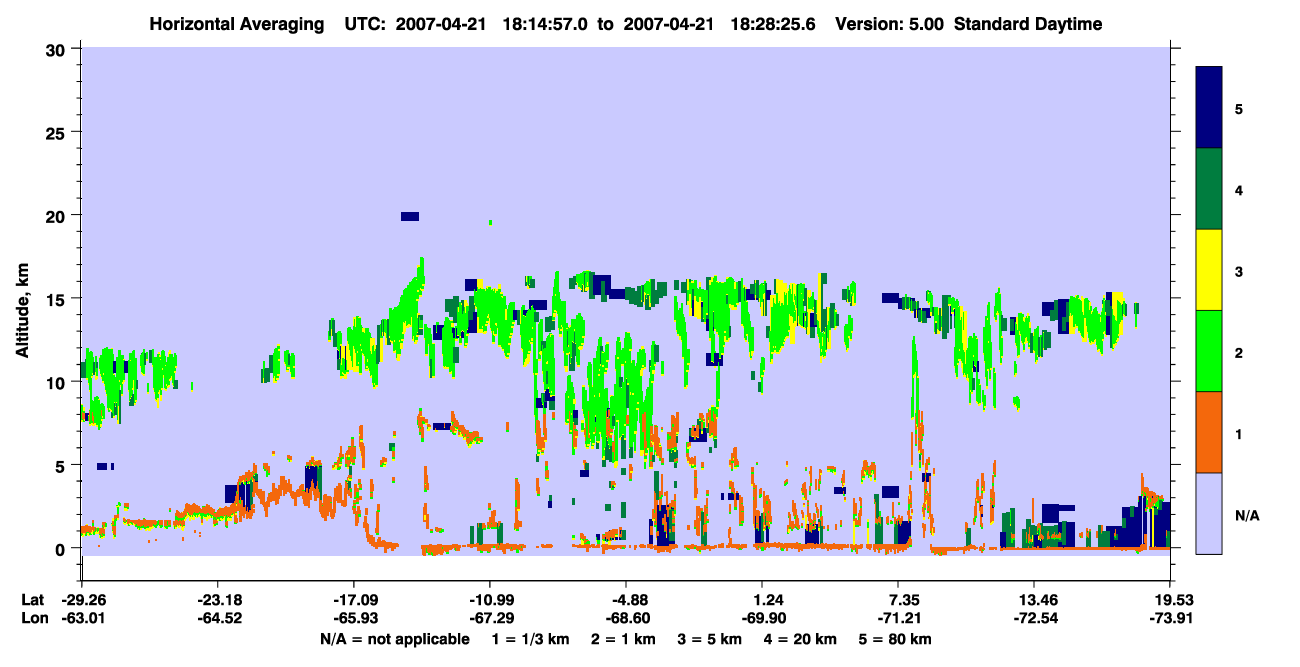
Task: Click the yellow colorbar segment labeled 3
Action: [1209, 270]
